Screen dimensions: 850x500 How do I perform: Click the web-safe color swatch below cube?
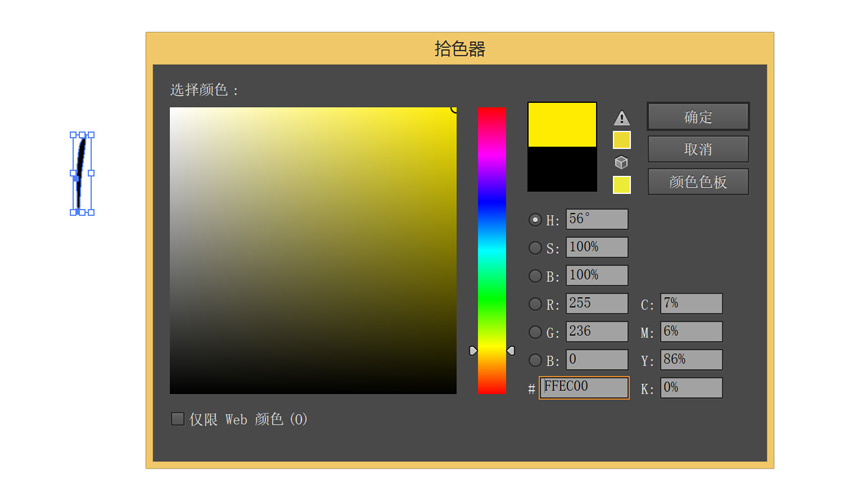[621, 184]
